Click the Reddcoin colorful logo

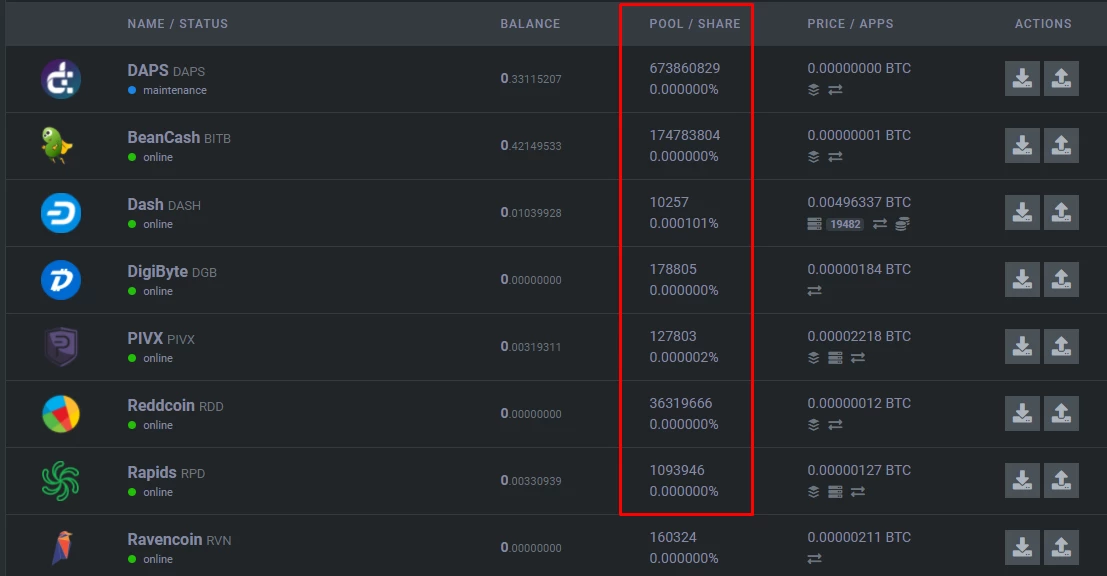(61, 414)
